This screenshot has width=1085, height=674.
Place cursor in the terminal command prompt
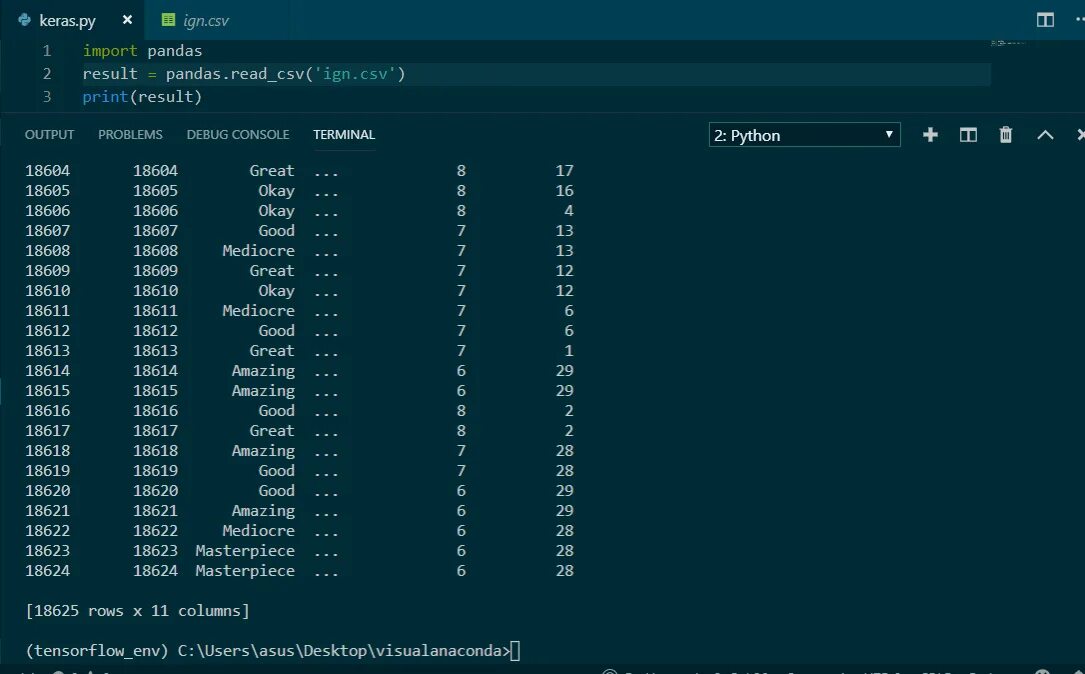[516, 651]
